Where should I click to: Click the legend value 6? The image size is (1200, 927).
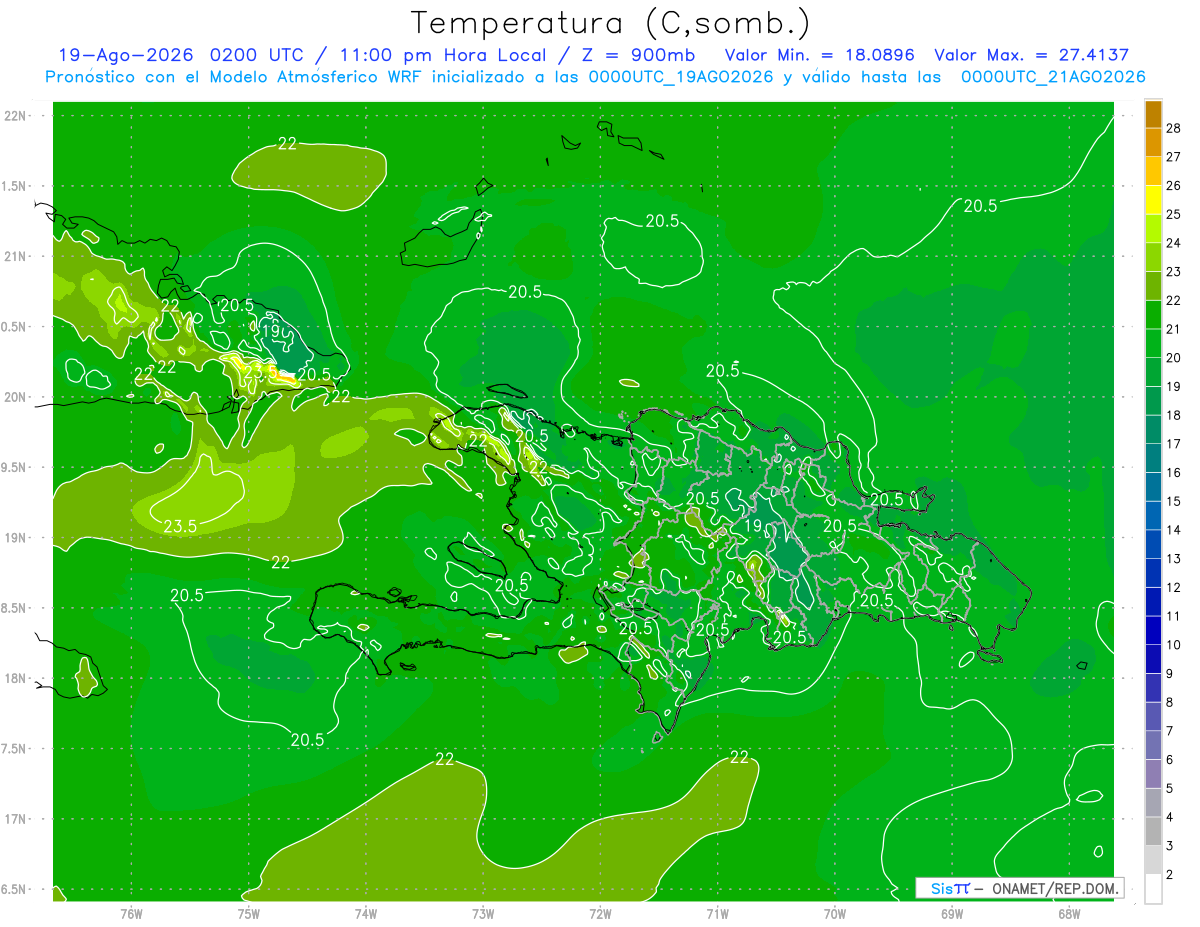(1170, 760)
